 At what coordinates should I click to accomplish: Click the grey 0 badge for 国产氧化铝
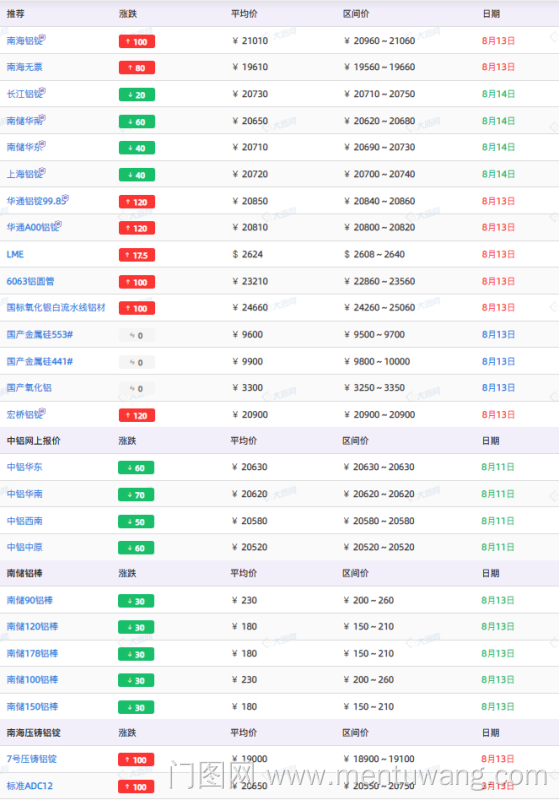[x=137, y=389]
